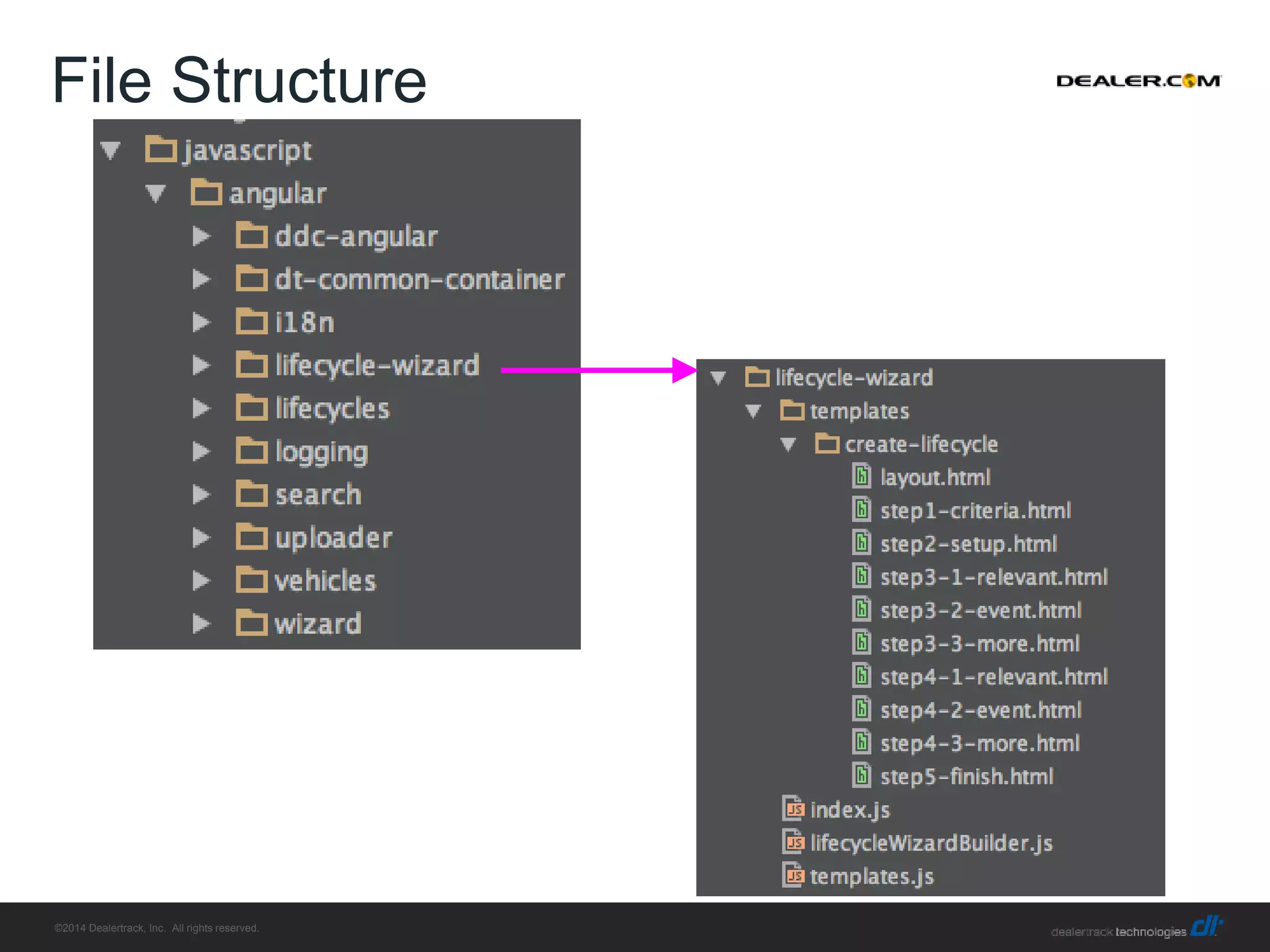Image resolution: width=1270 pixels, height=952 pixels.
Task: Open lifecycleWizardBuilder.js file name
Action: click(931, 844)
